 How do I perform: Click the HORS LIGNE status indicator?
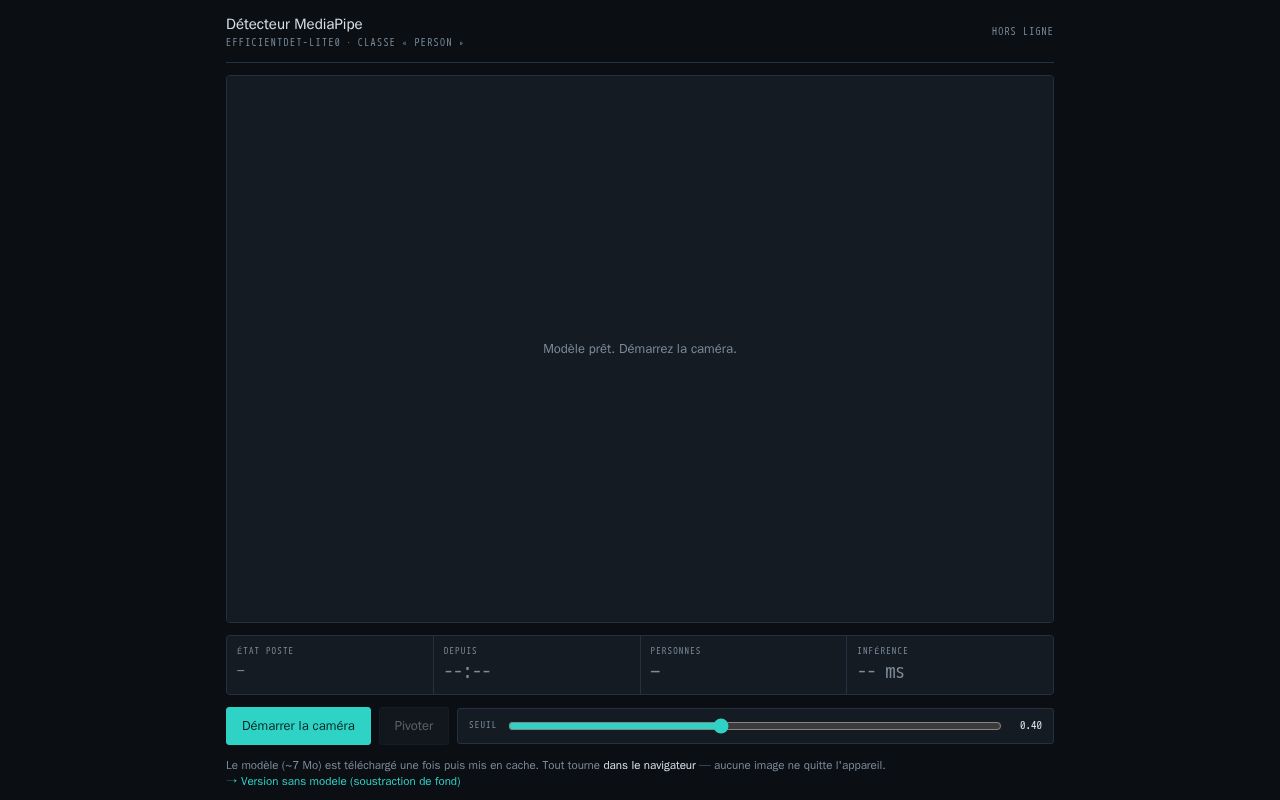tap(1022, 32)
